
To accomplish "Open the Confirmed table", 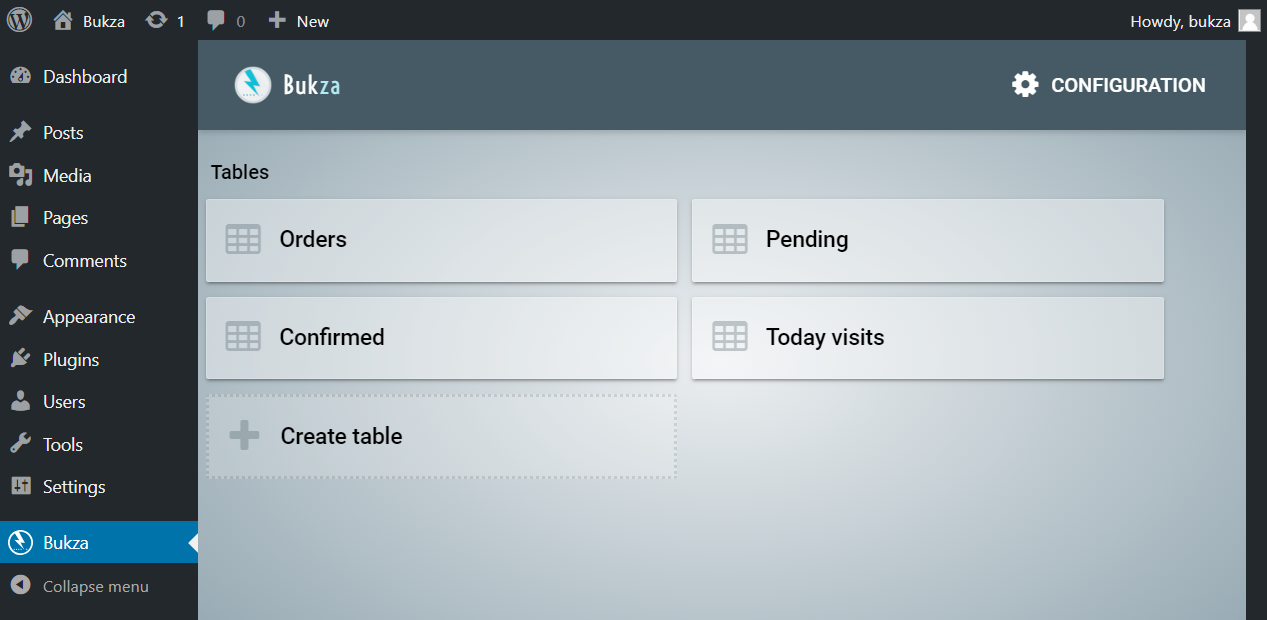I will pos(441,338).
